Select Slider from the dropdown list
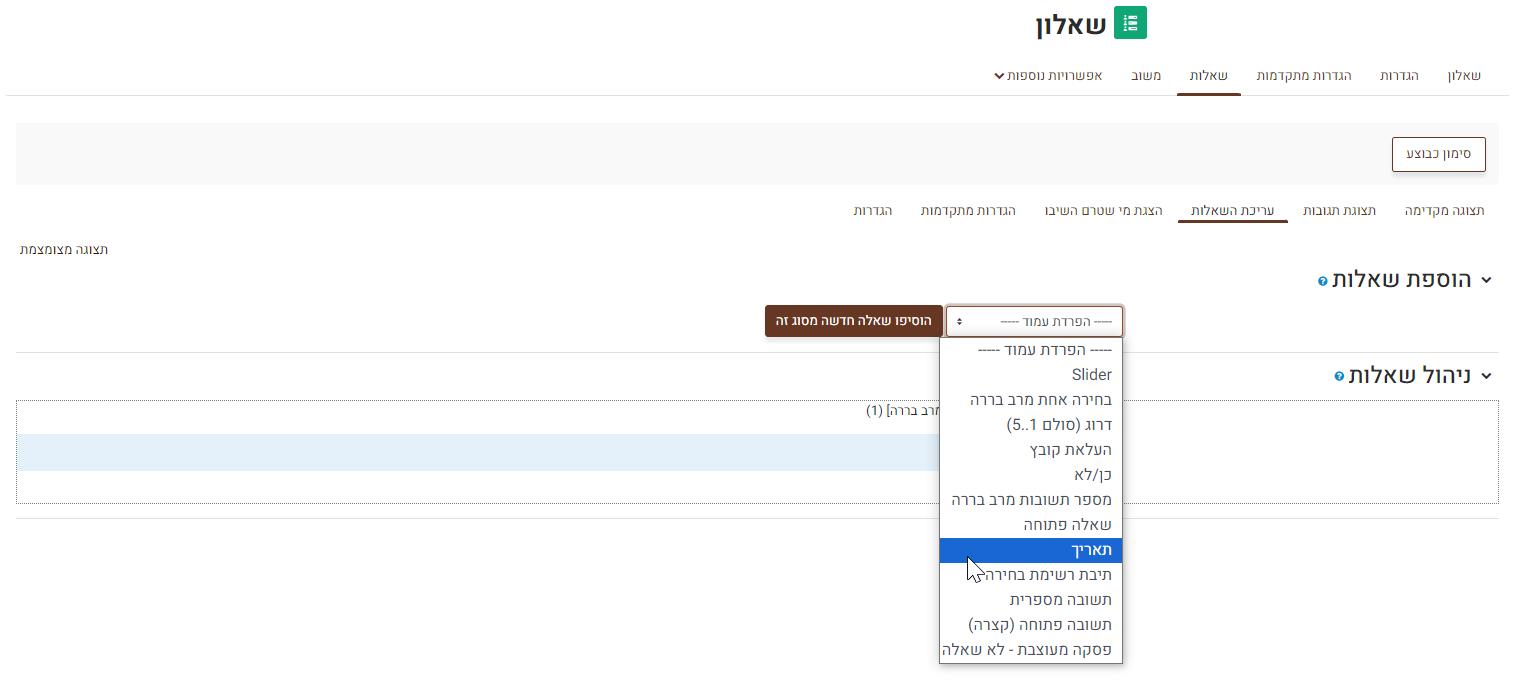 pyautogui.click(x=1090, y=375)
